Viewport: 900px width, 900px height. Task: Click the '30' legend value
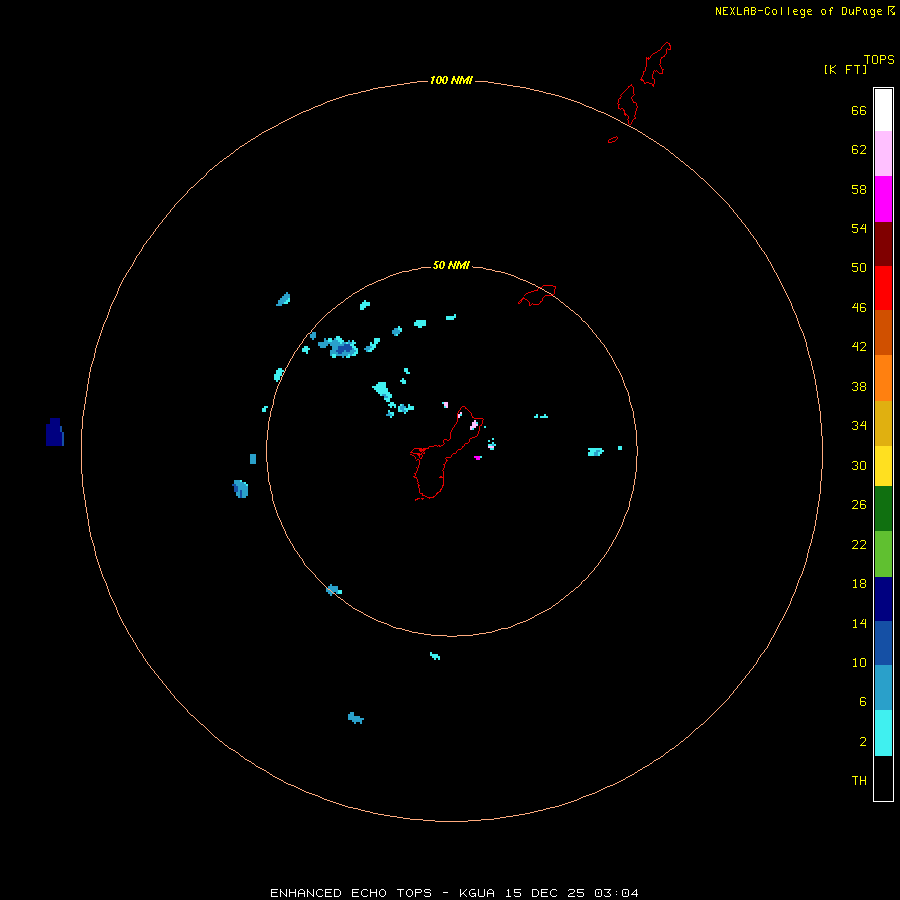pos(859,465)
